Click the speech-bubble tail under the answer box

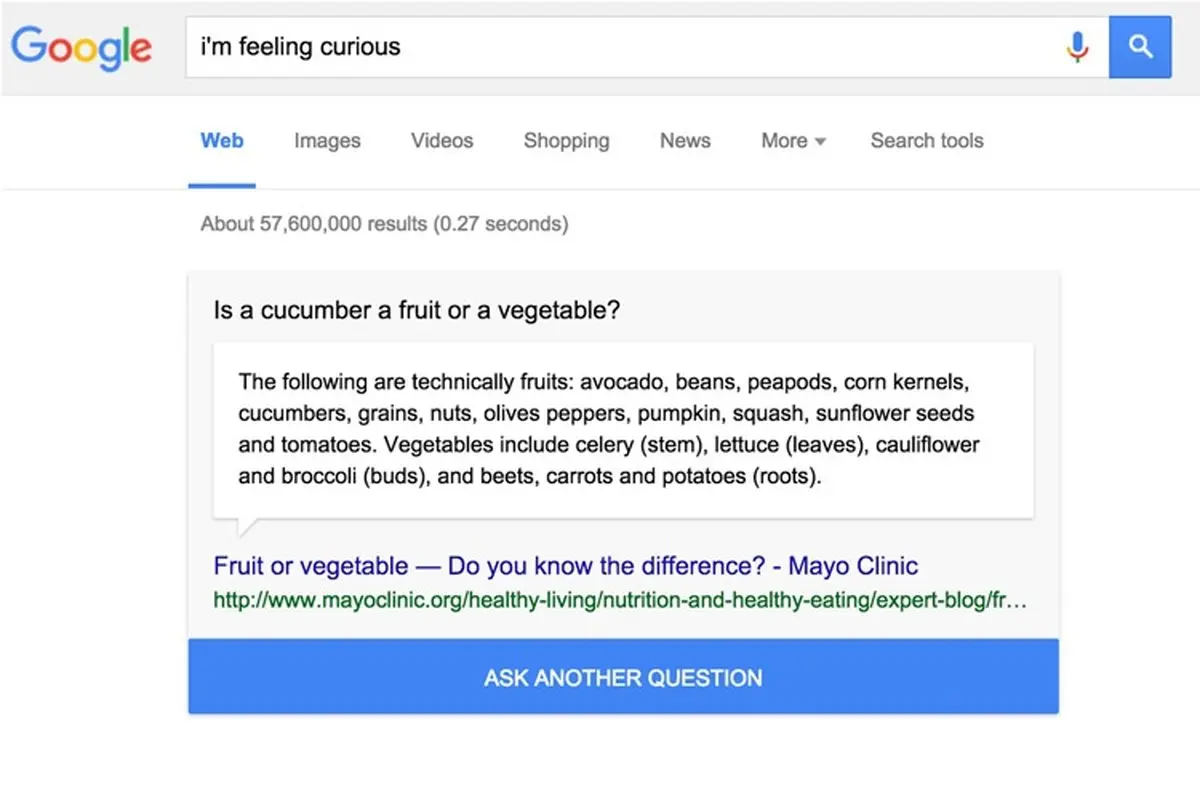242,527
